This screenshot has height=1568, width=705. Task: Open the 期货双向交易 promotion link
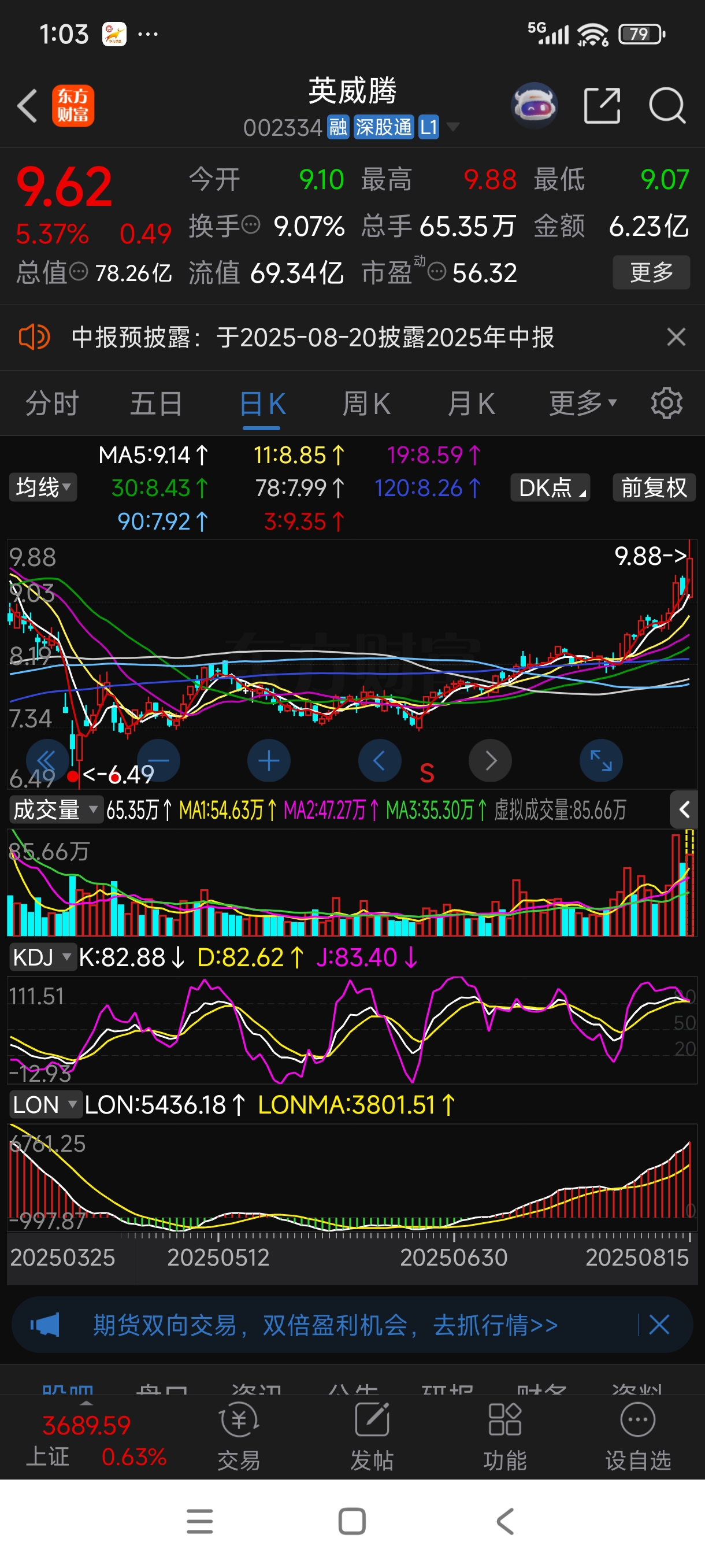pos(325,1325)
